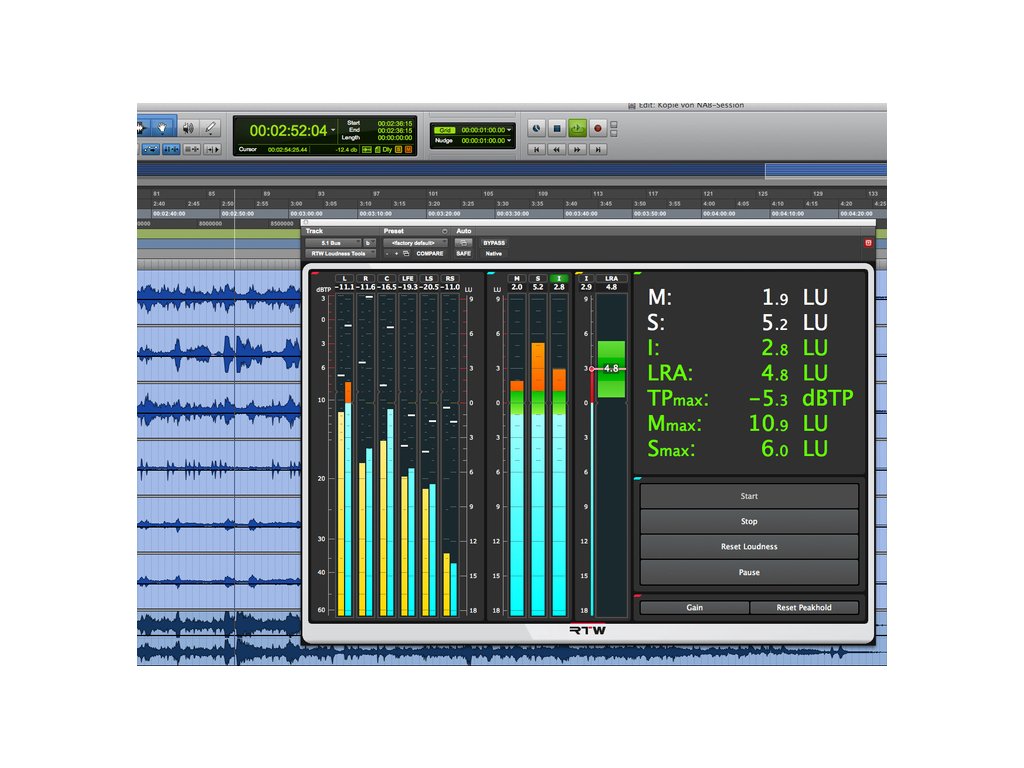Click the Reset Peakhold button
Viewport: 1024px width, 768px height.
point(804,607)
